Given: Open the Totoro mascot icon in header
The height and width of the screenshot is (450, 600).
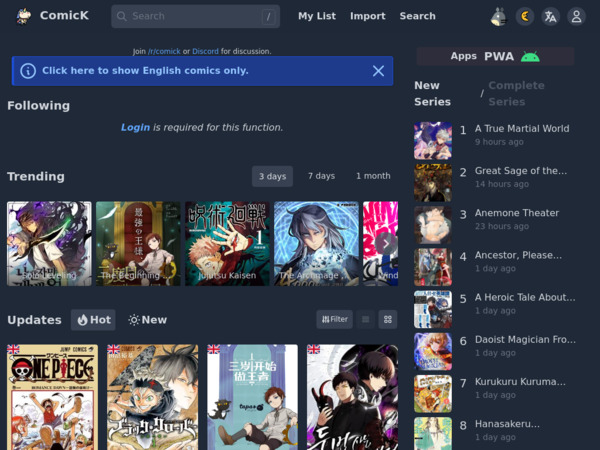Looking at the screenshot, I should [x=499, y=16].
